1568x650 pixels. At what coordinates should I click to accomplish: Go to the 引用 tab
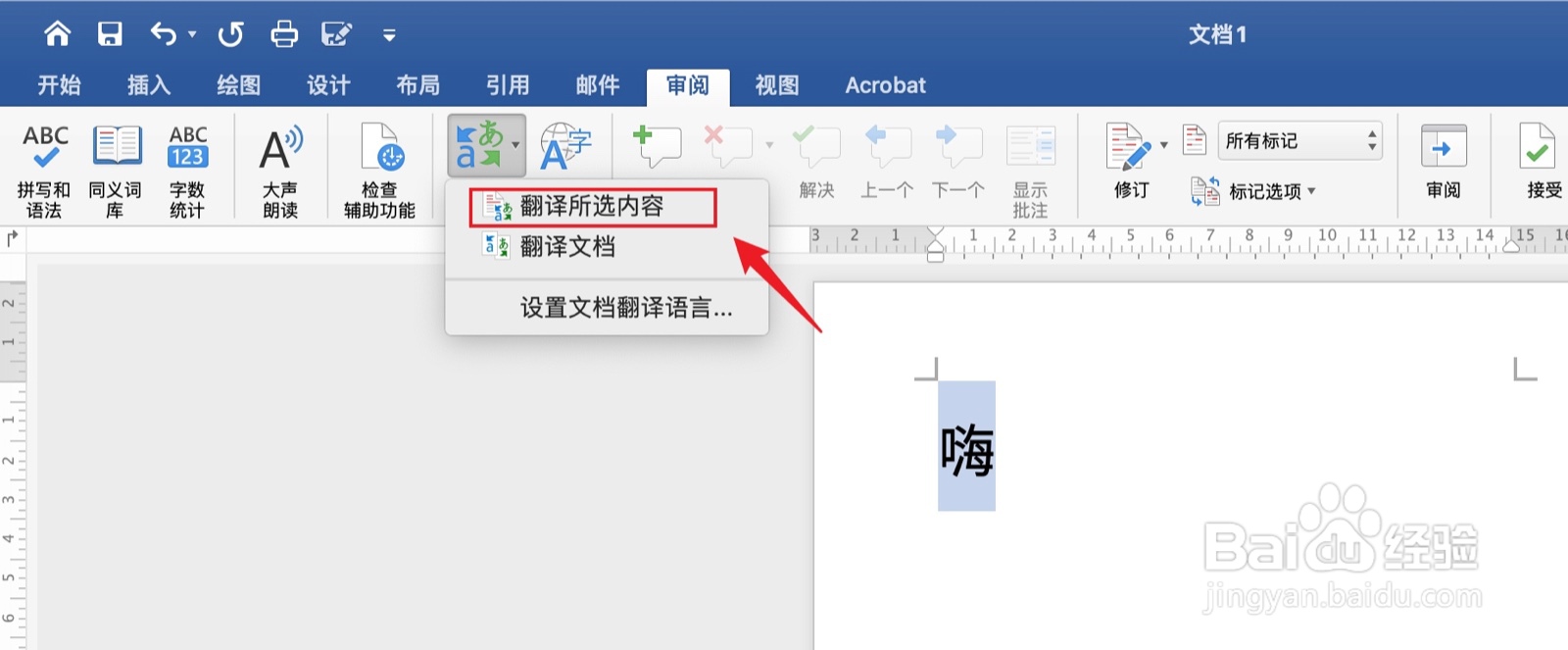click(x=508, y=85)
